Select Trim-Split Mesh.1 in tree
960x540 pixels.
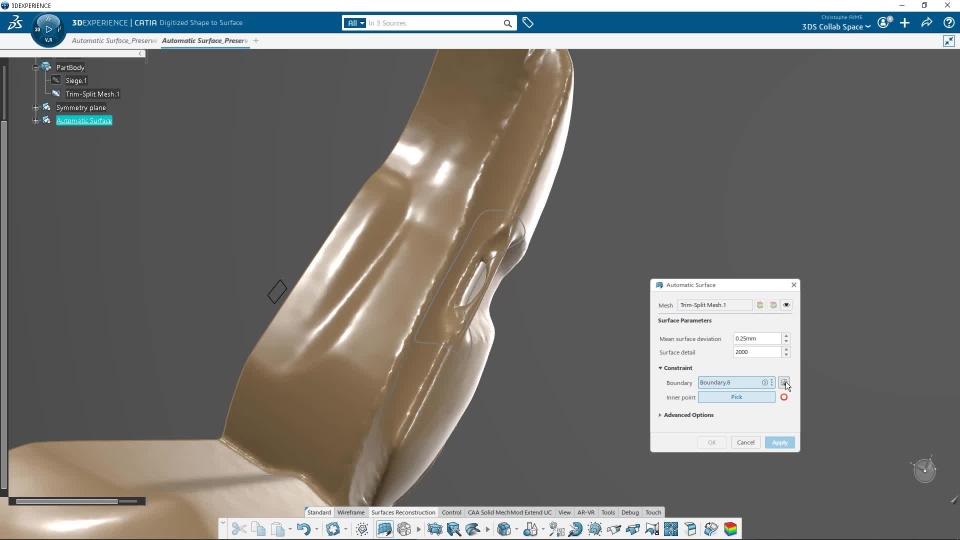pos(92,94)
